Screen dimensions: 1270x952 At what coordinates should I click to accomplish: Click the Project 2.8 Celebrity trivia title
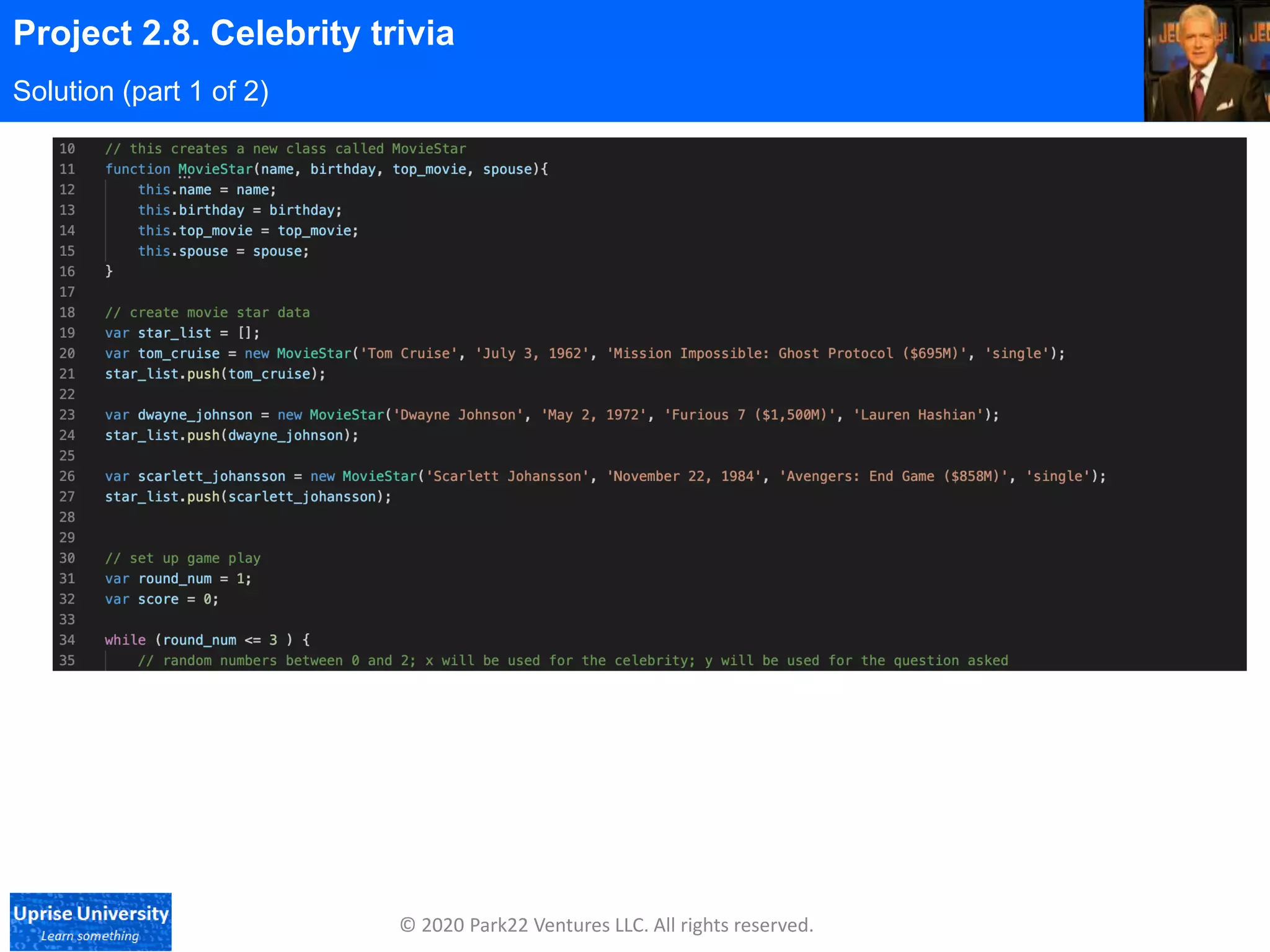coord(233,33)
